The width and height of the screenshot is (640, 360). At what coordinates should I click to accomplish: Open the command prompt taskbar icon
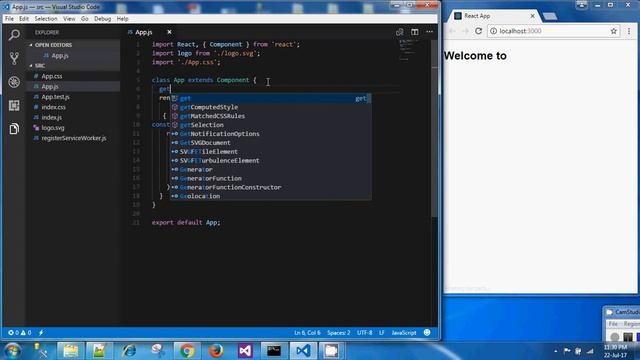pyautogui.click(x=274, y=351)
